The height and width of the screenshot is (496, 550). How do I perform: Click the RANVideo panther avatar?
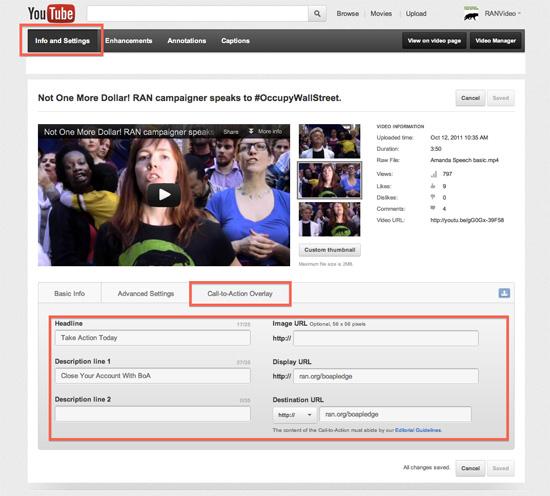471,14
